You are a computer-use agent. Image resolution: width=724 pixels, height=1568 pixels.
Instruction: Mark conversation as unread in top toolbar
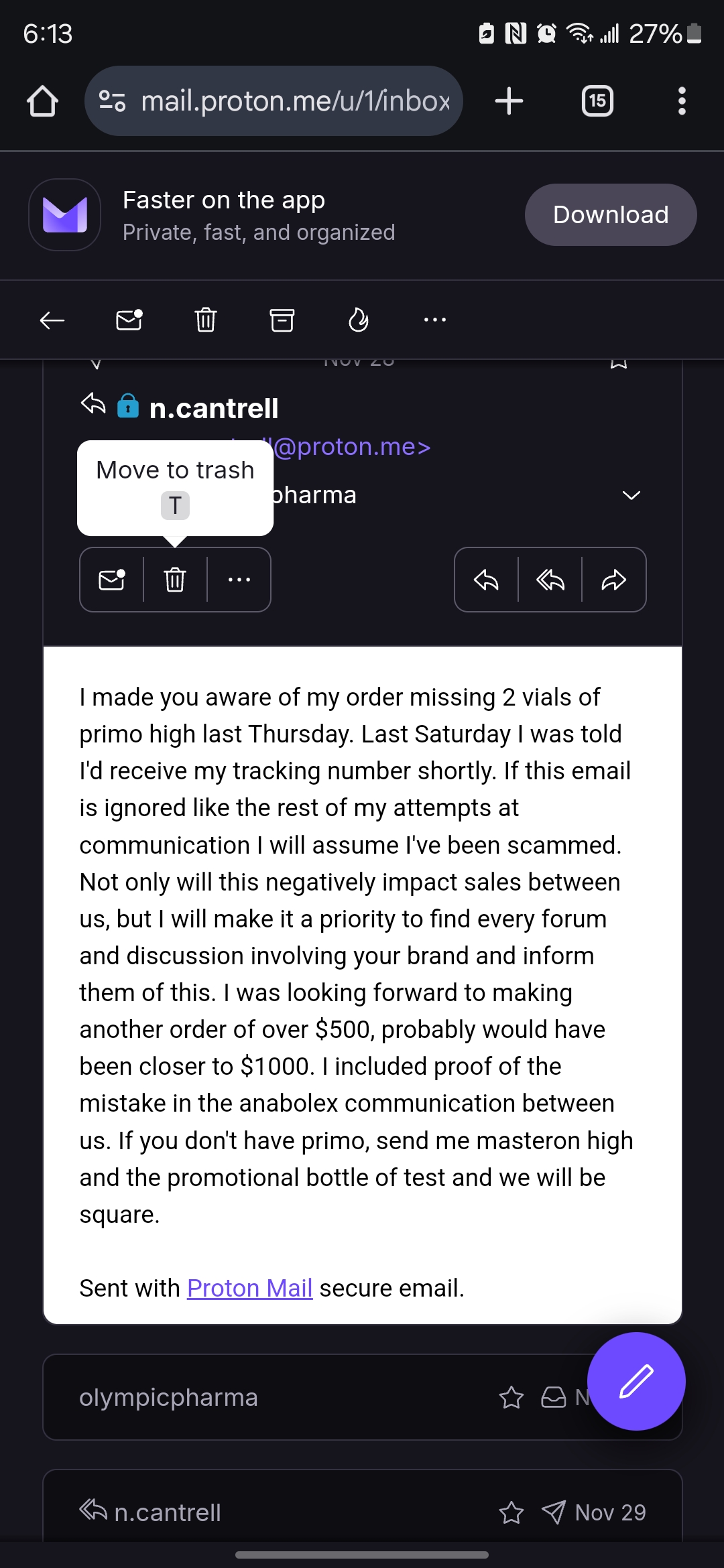[x=129, y=320]
